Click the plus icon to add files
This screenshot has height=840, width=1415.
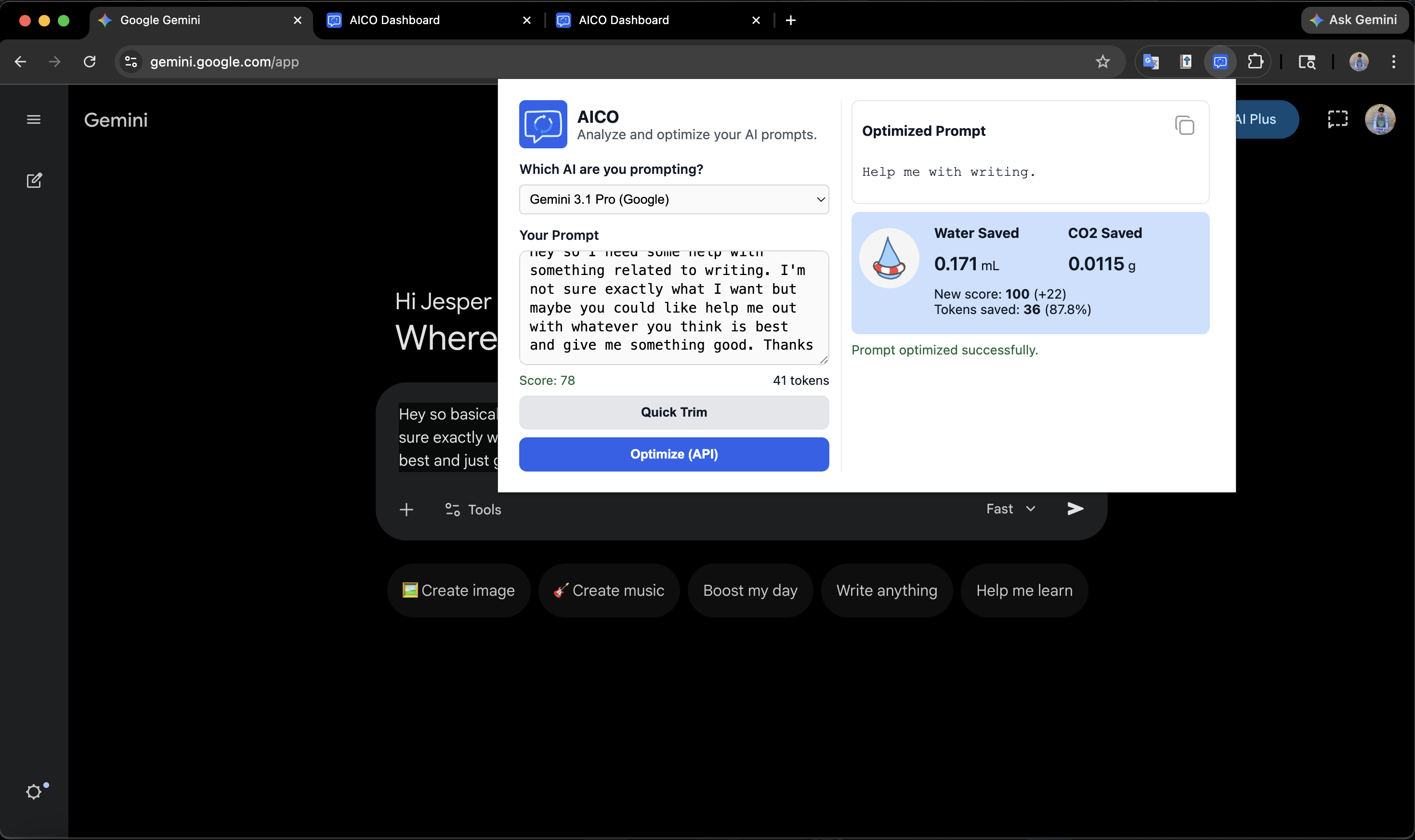click(x=406, y=510)
